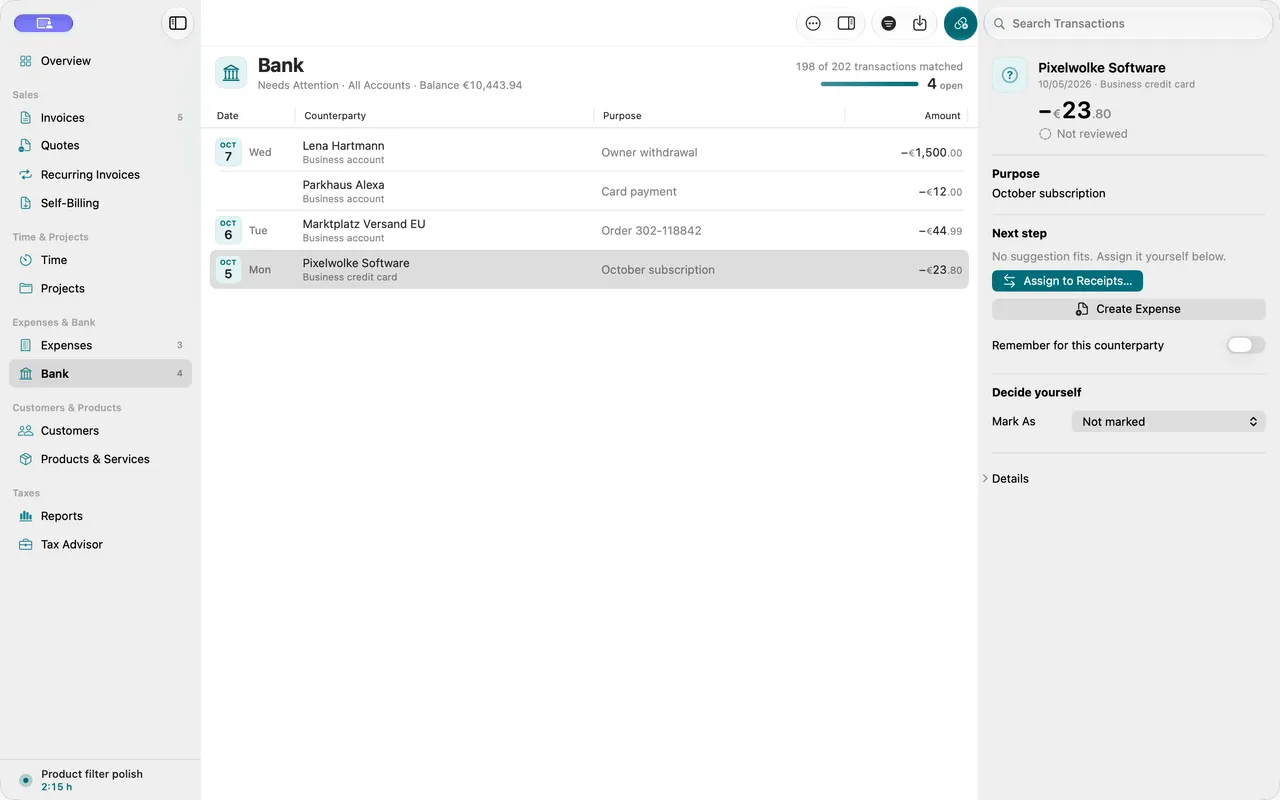Viewport: 1280px width, 800px height.
Task: Select the Parkhaus Alexa transaction
Action: (589, 192)
